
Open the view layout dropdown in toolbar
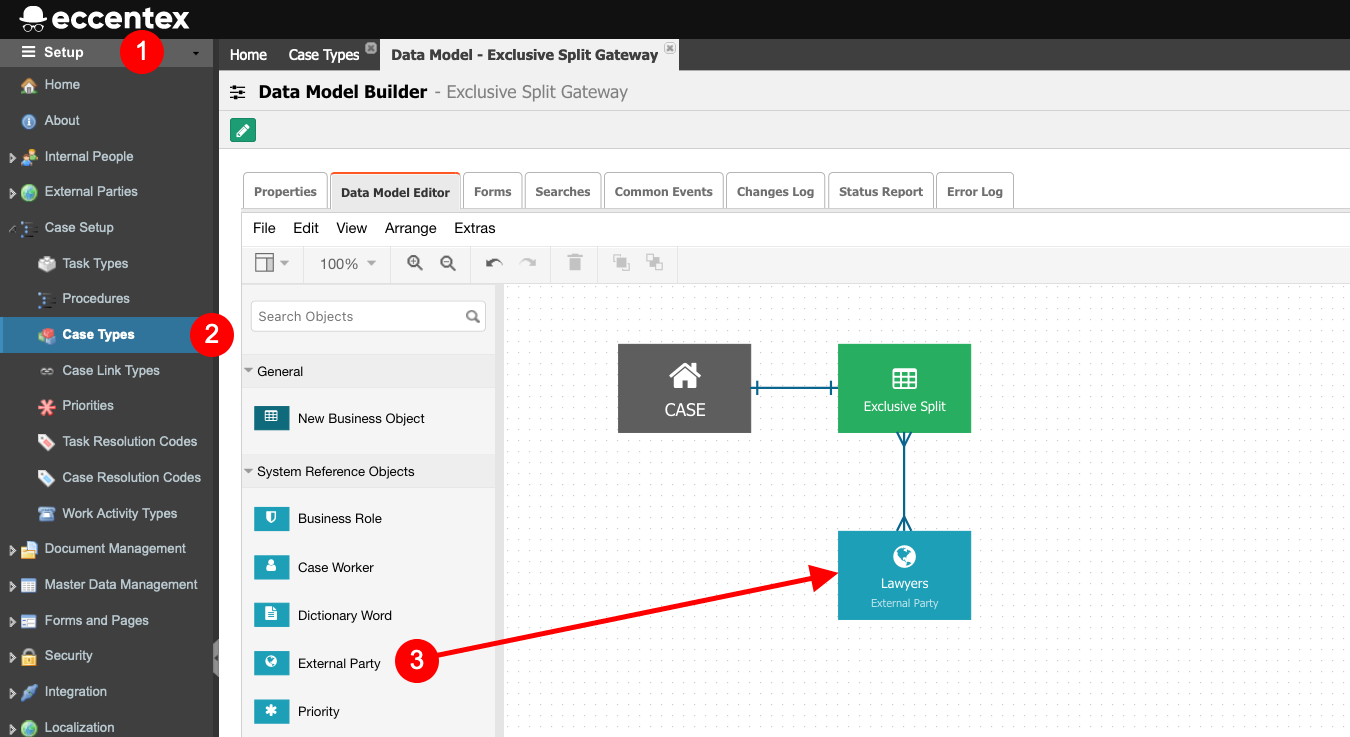[271, 263]
